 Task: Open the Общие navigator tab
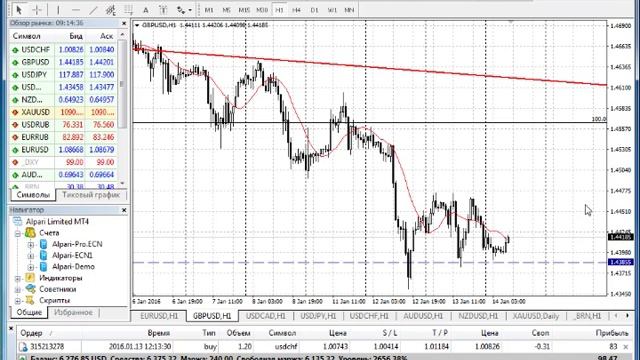tap(29, 313)
